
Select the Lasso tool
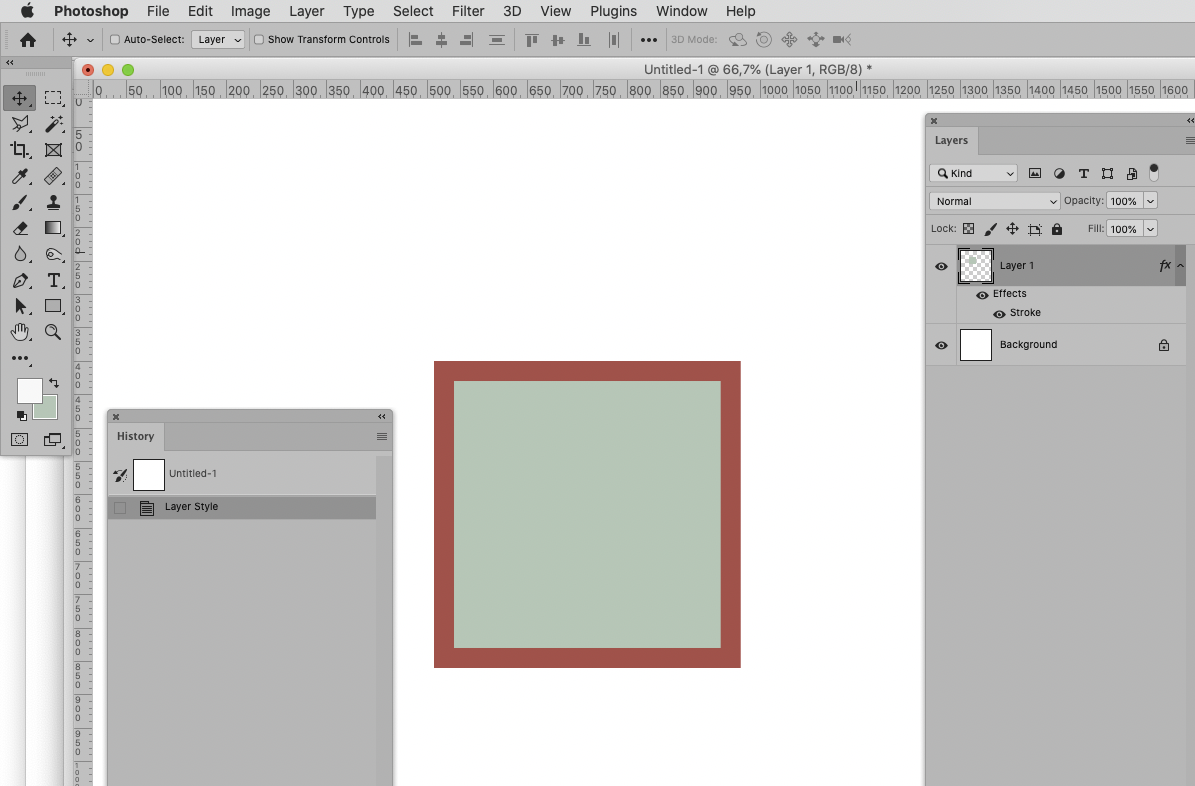[x=20, y=124]
